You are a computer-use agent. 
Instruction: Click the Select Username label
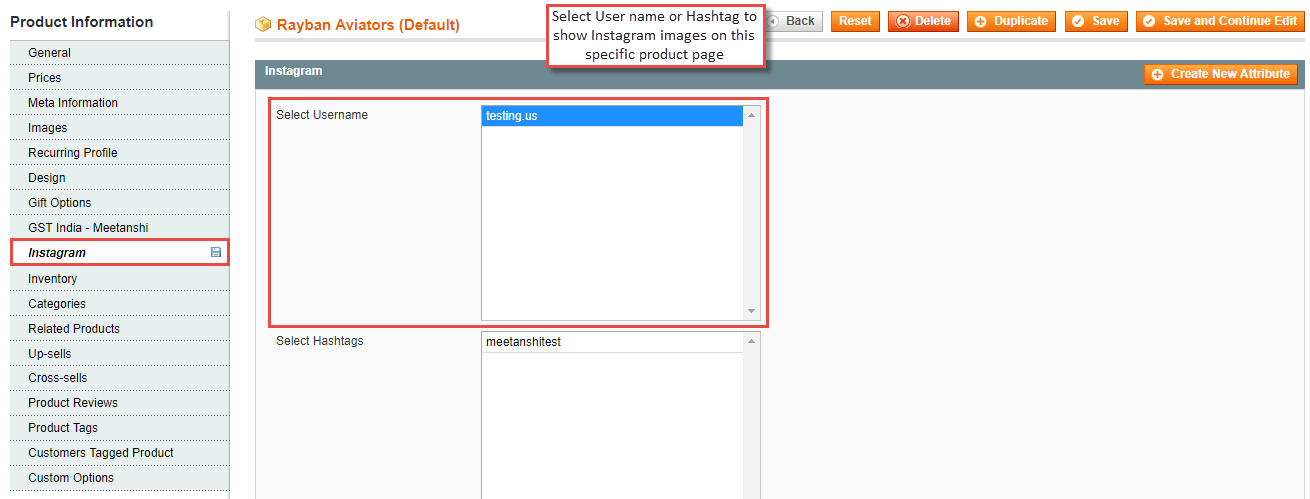tap(322, 115)
